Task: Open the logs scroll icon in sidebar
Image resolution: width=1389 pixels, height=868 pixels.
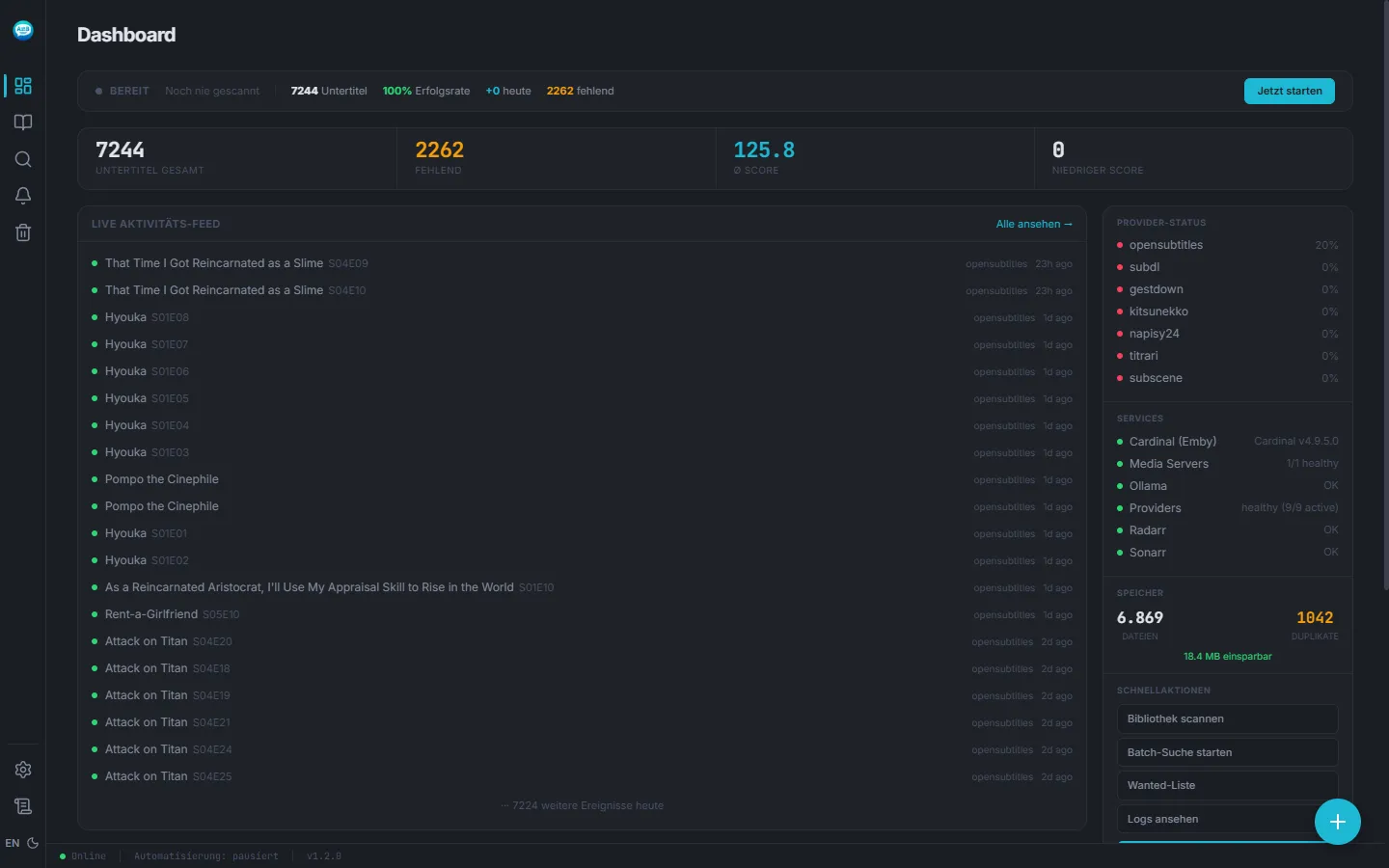Action: (23, 806)
